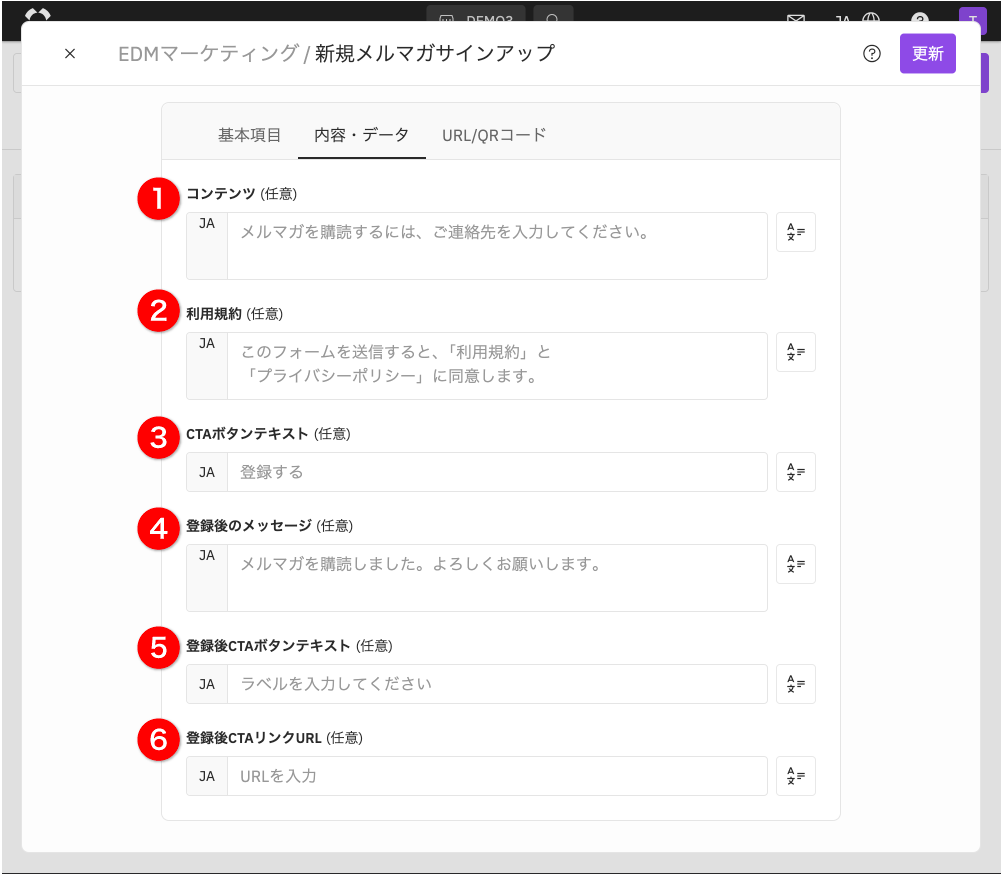Viewport: 1002px width, 874px height.
Task: Close the EDM marketing dialog
Action: click(70, 54)
